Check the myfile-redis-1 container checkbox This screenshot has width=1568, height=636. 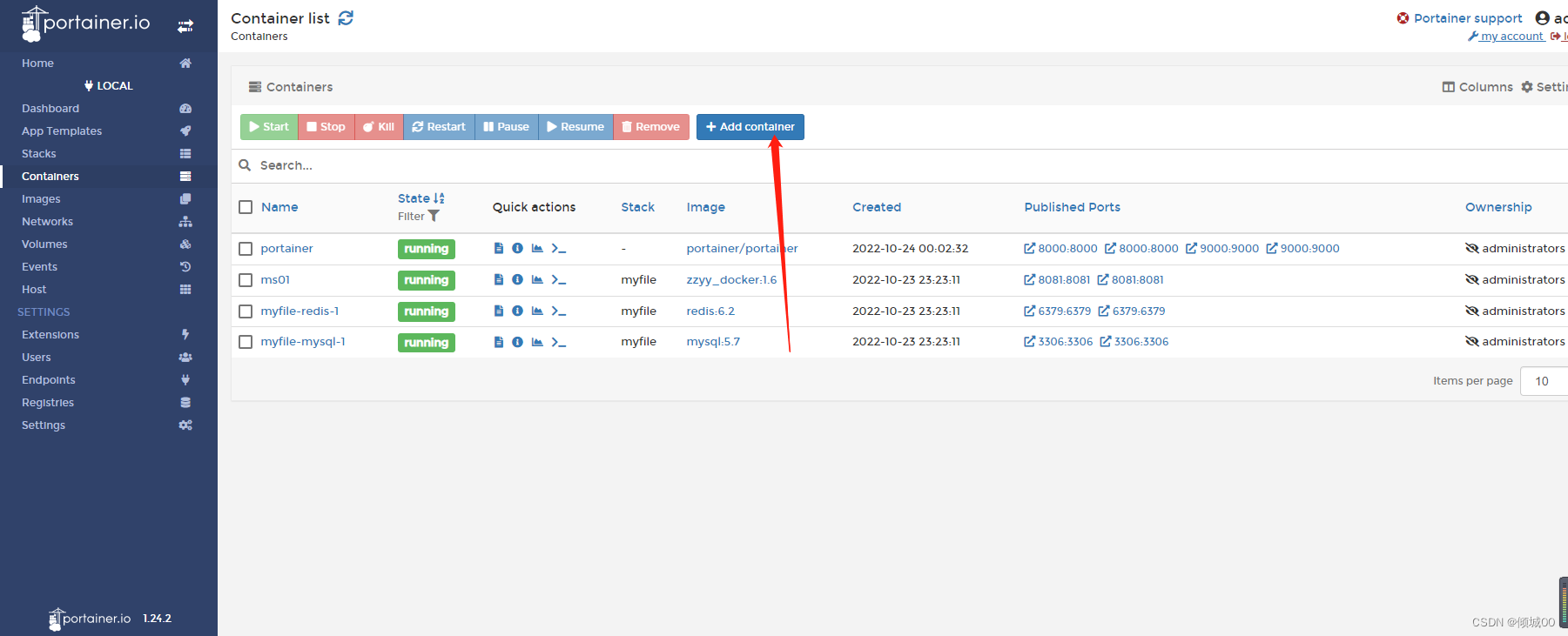(x=246, y=311)
